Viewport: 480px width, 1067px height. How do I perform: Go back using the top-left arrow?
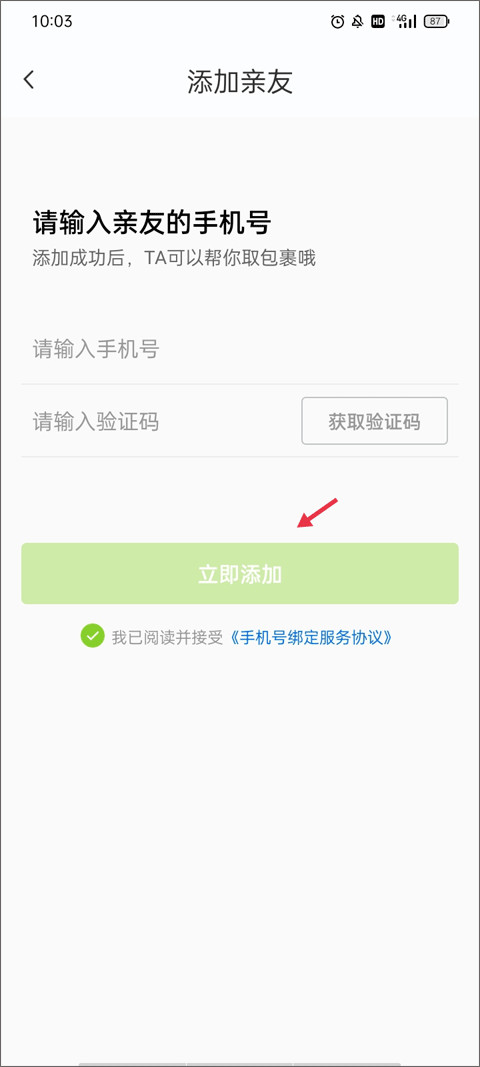pyautogui.click(x=29, y=80)
